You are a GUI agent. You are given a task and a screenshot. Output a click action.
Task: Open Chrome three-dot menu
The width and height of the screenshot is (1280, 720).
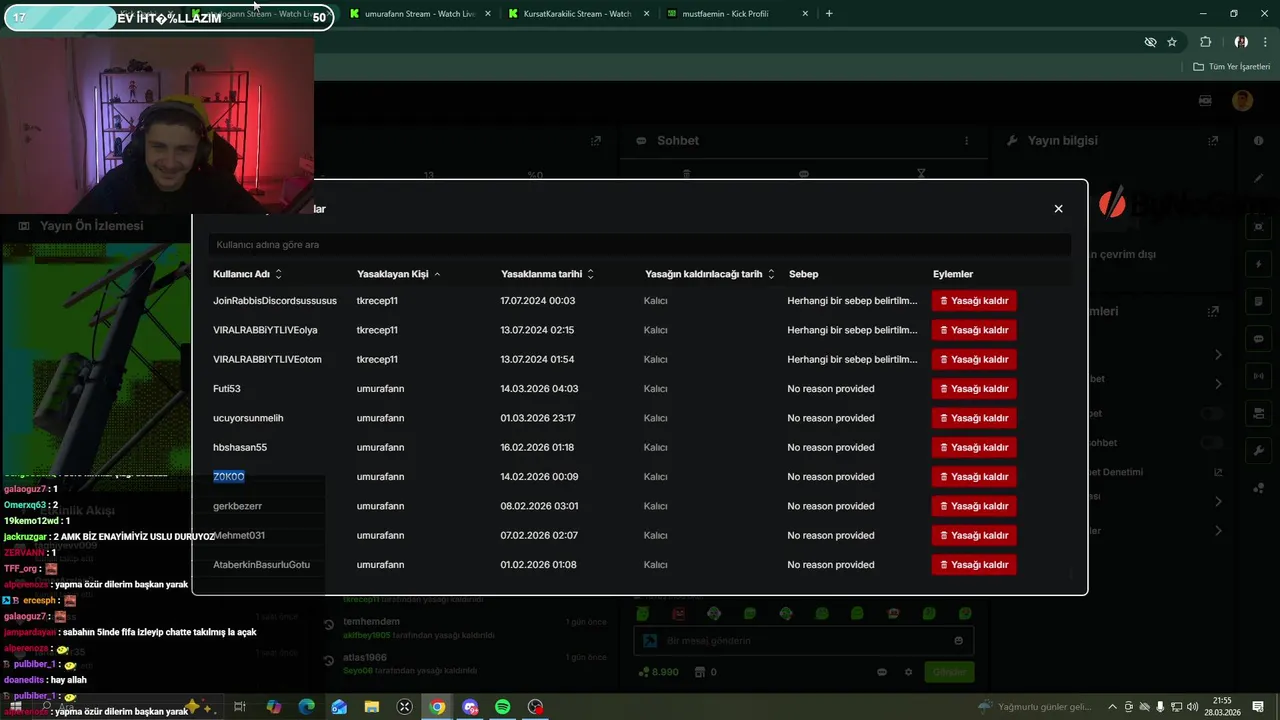tap(1264, 42)
